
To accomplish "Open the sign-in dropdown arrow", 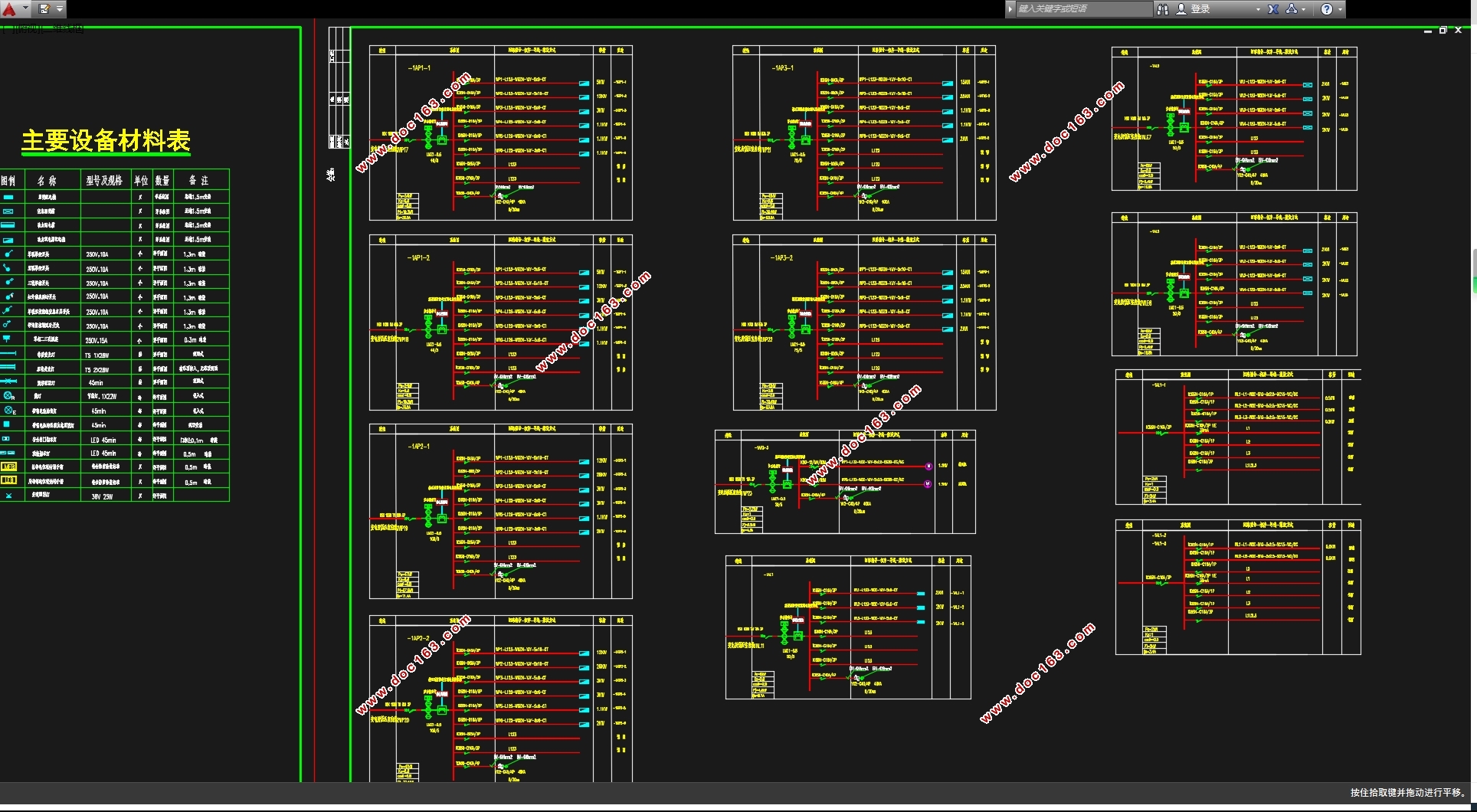I will (1258, 10).
